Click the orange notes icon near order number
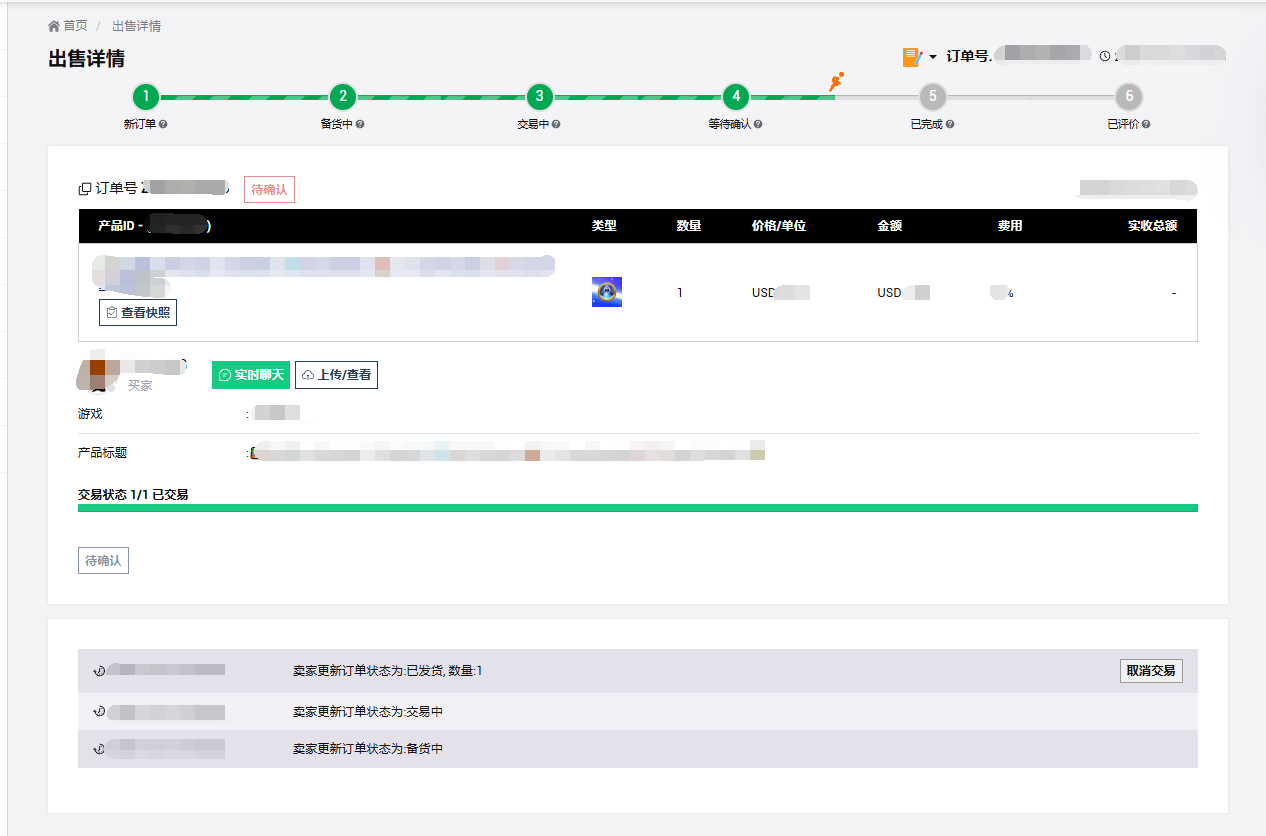The width and height of the screenshot is (1266, 836). [x=911, y=57]
